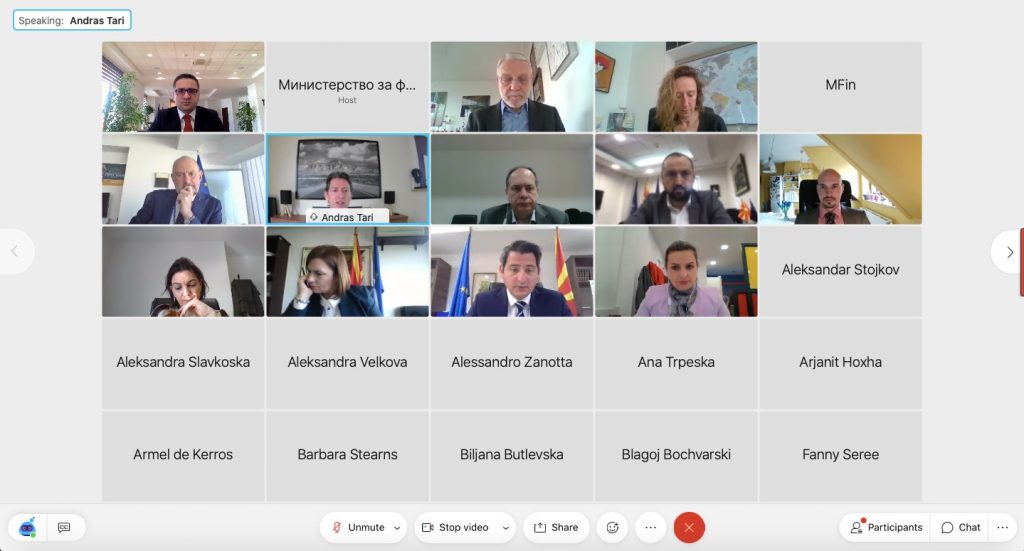
Task: Select the Aleksandar Stojkov tile
Action: [840, 272]
